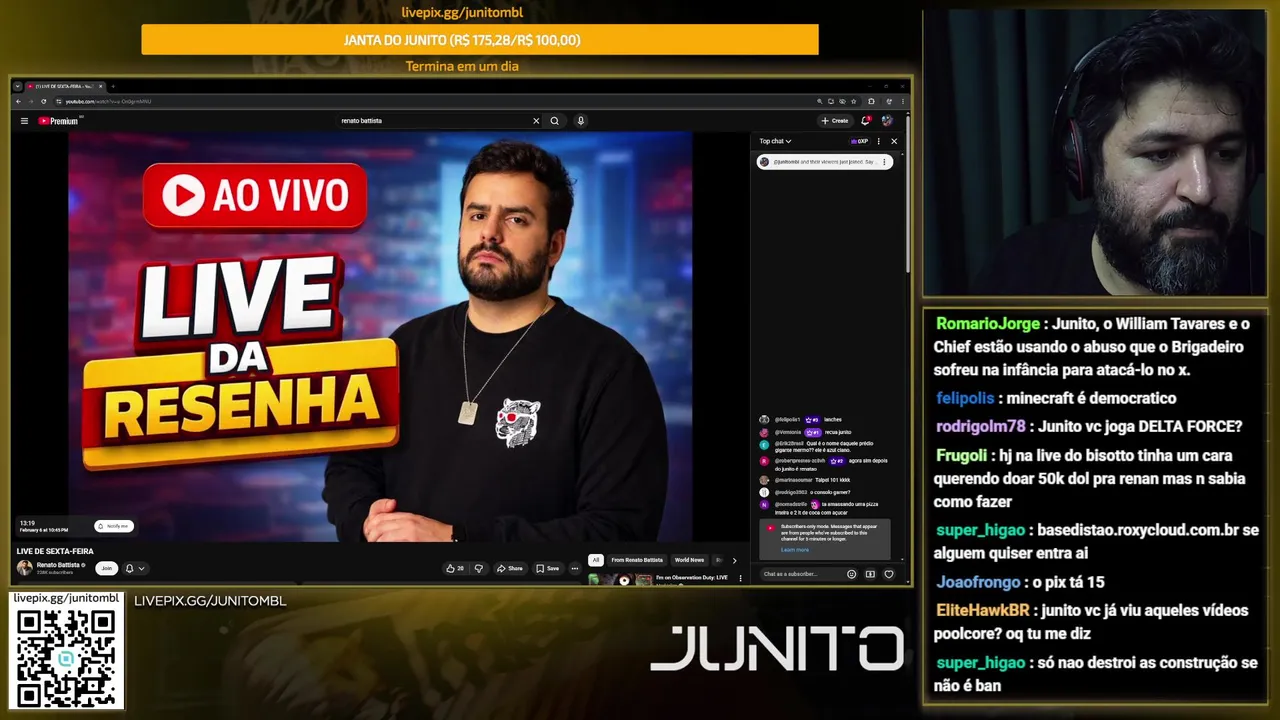
Task: Click Frugoli username in stream chat
Action: [x=962, y=455]
